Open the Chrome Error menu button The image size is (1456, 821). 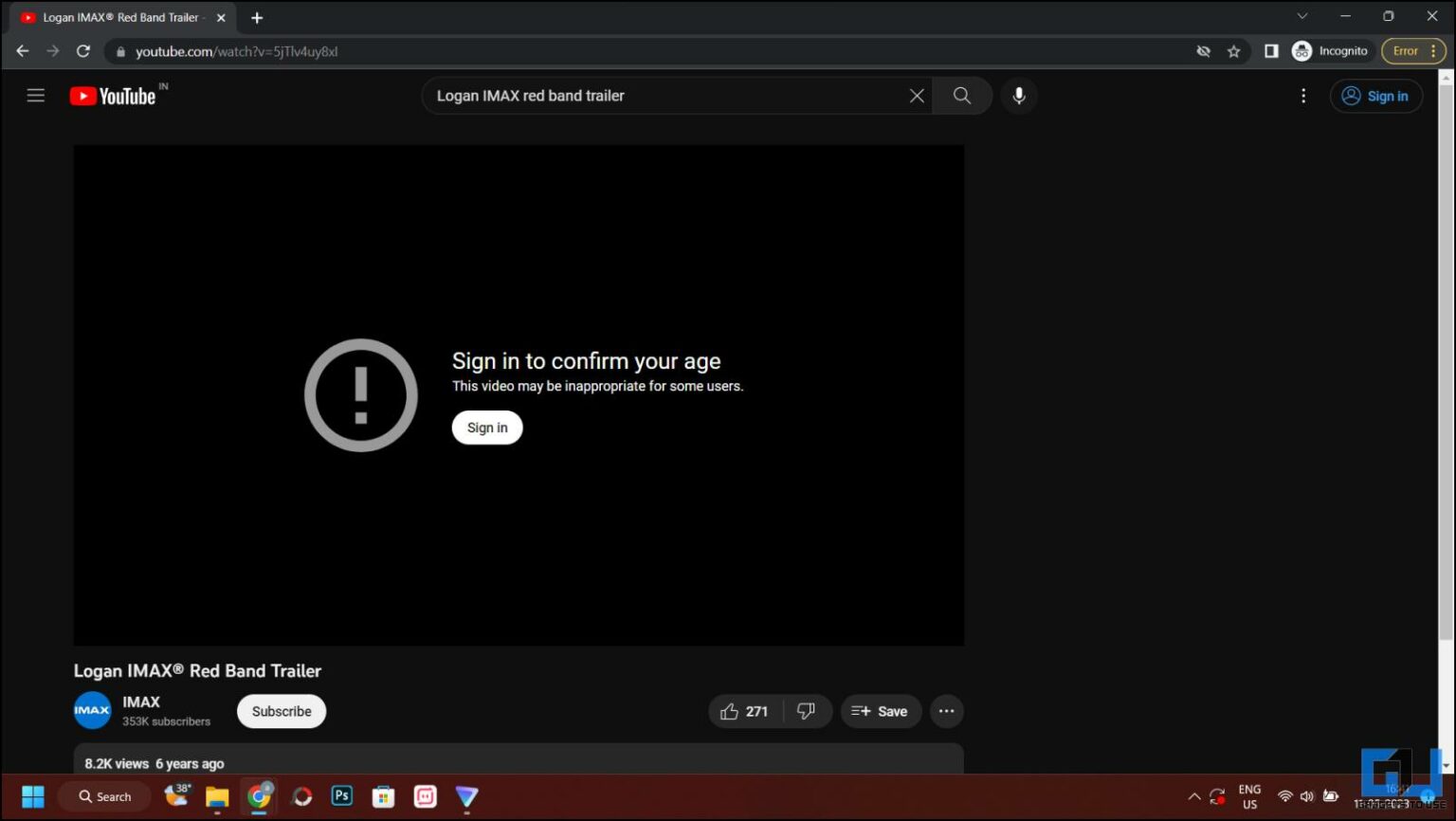[x=1413, y=51]
